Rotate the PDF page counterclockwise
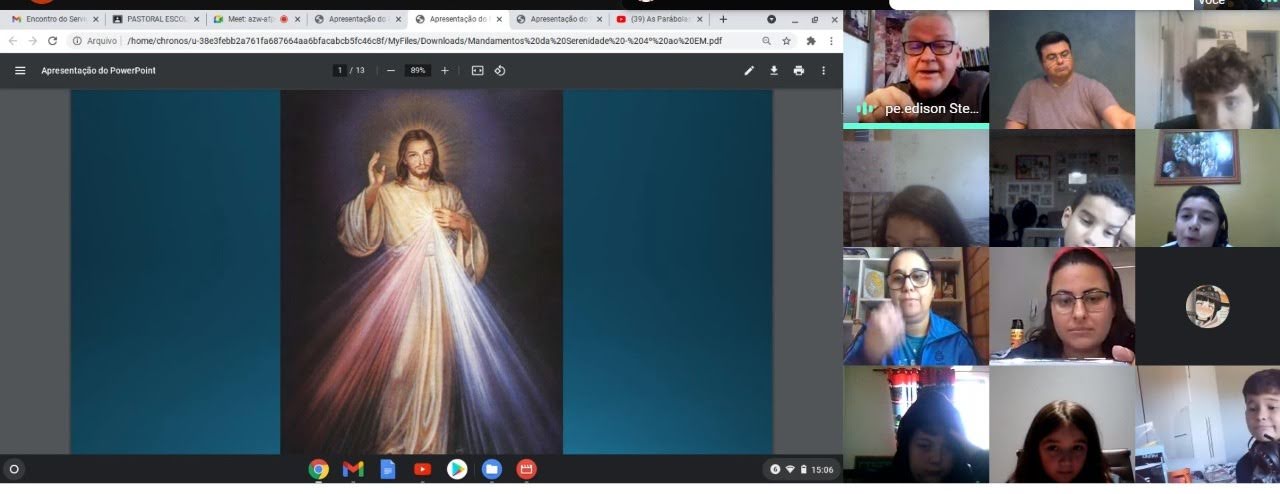The height and width of the screenshot is (494, 1280). point(500,71)
